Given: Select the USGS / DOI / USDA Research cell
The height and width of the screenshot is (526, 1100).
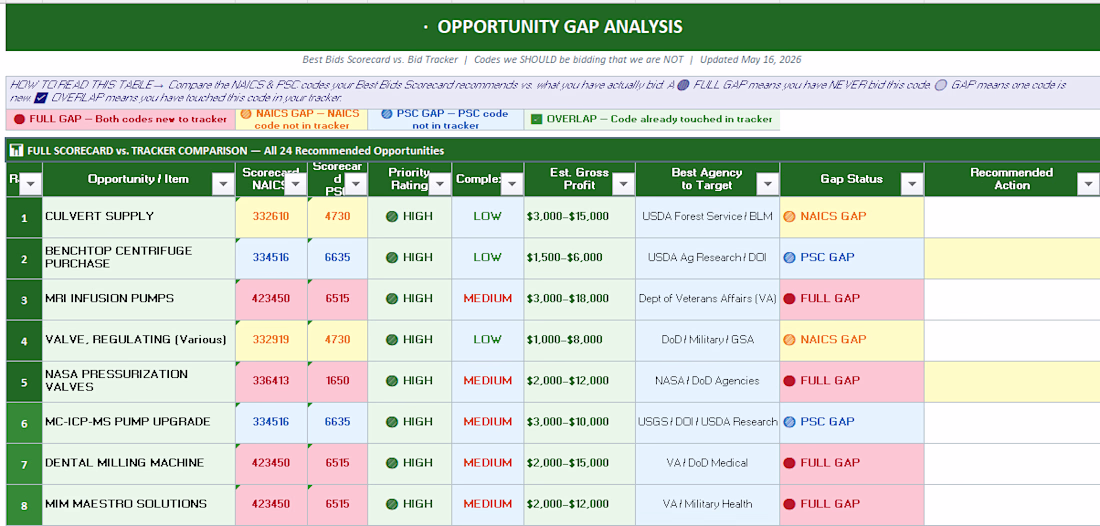Looking at the screenshot, I should point(708,422).
